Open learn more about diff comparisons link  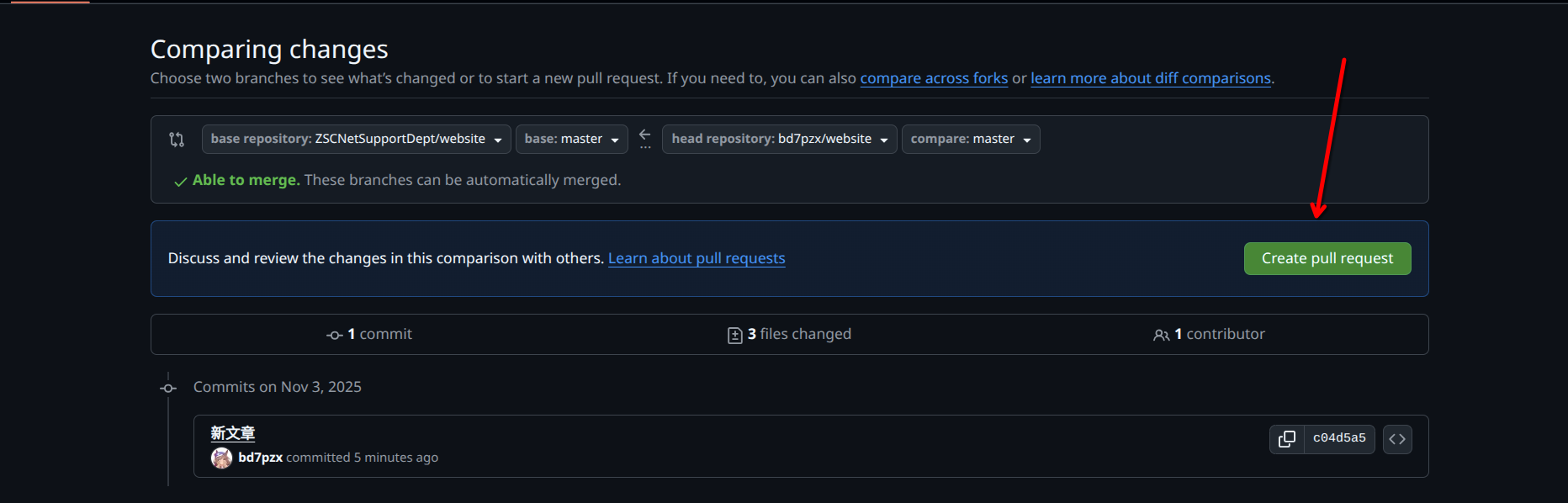click(x=1150, y=78)
